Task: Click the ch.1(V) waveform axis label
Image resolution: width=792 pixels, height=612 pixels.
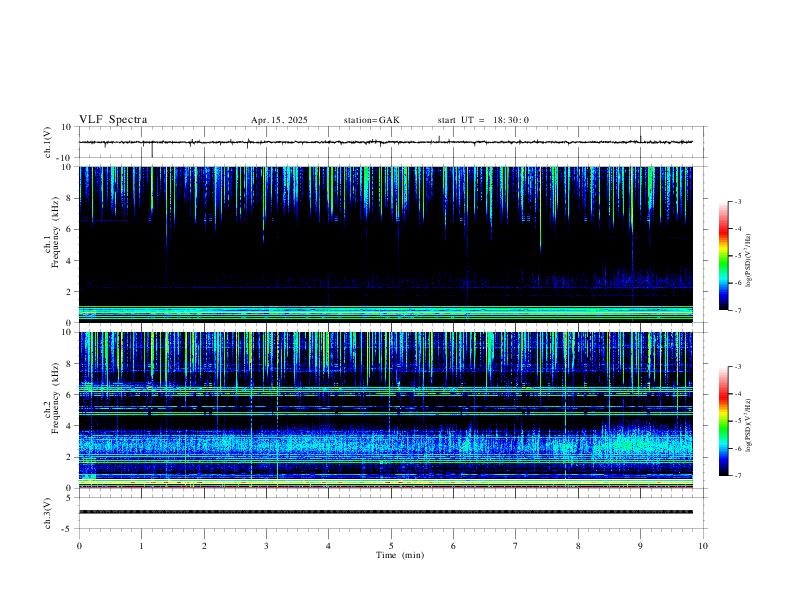Action: coord(48,142)
